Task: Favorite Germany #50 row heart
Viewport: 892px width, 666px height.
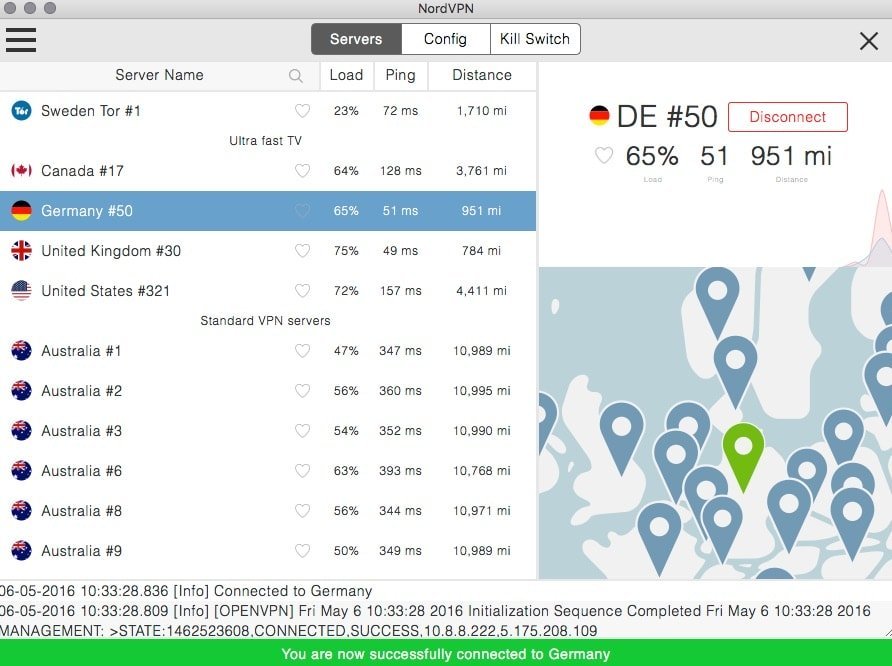Action: (302, 210)
